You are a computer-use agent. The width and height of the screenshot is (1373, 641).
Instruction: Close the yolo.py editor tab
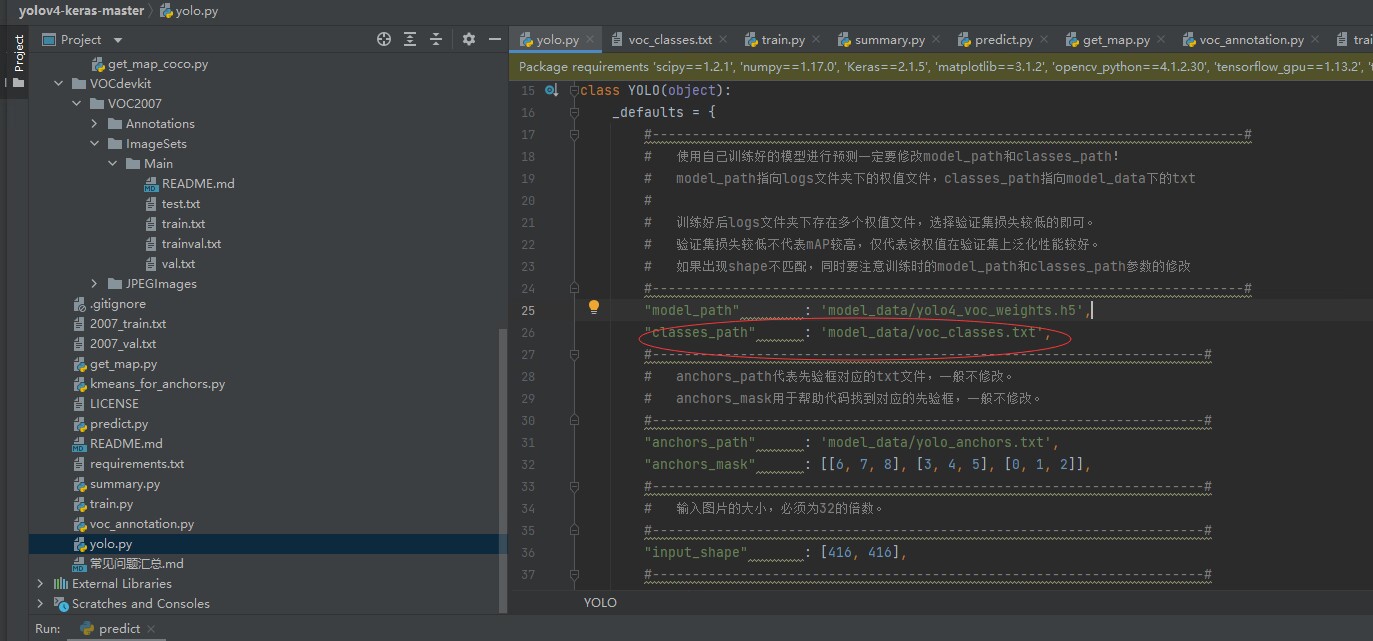click(590, 40)
